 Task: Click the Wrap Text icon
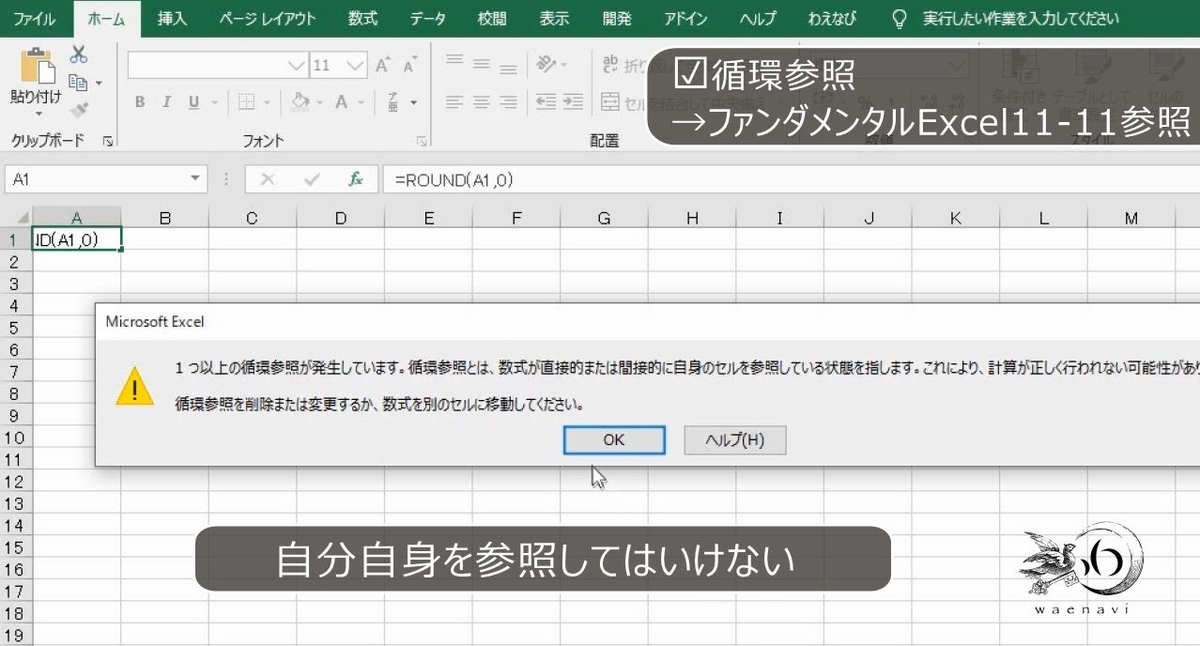coord(610,64)
